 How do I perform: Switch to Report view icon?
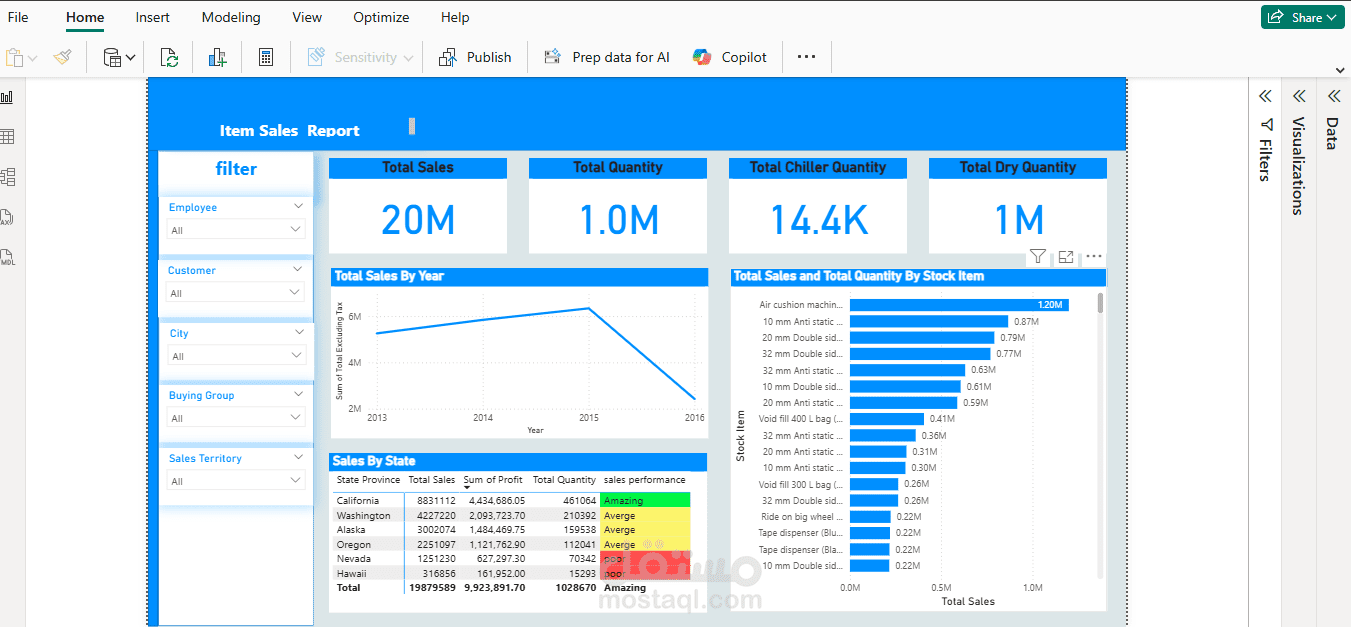[x=7, y=97]
